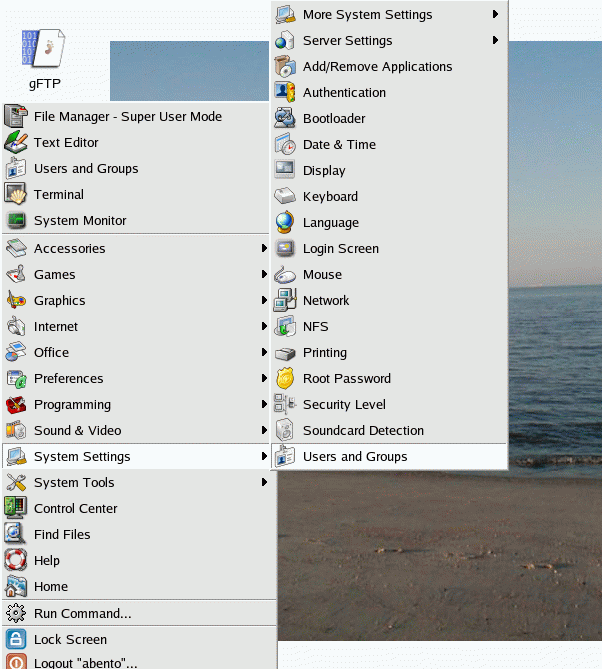The height and width of the screenshot is (669, 602).
Task: Expand the System Settings submenu arrow
Action: [x=264, y=456]
